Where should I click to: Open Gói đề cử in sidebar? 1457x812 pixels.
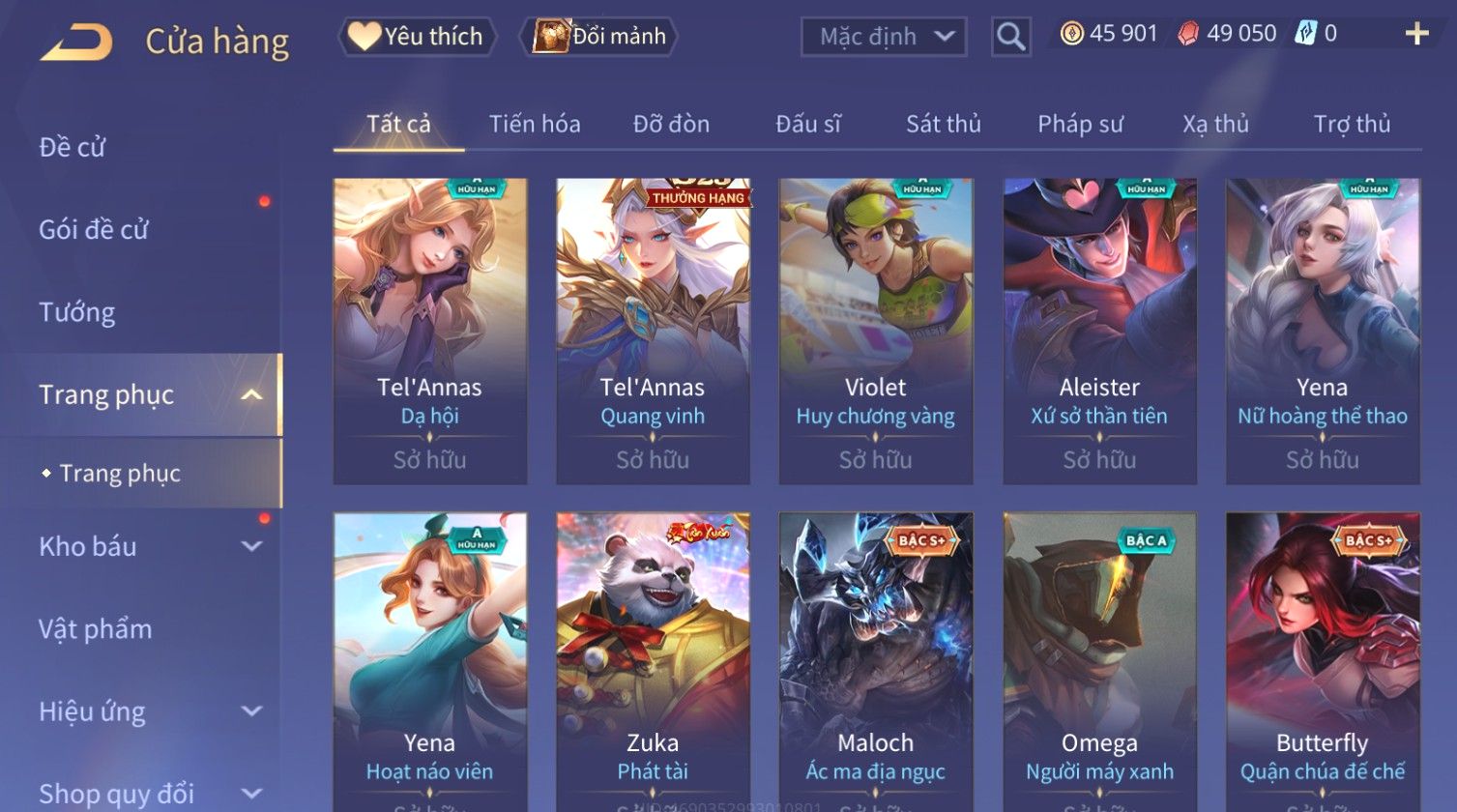tap(94, 229)
